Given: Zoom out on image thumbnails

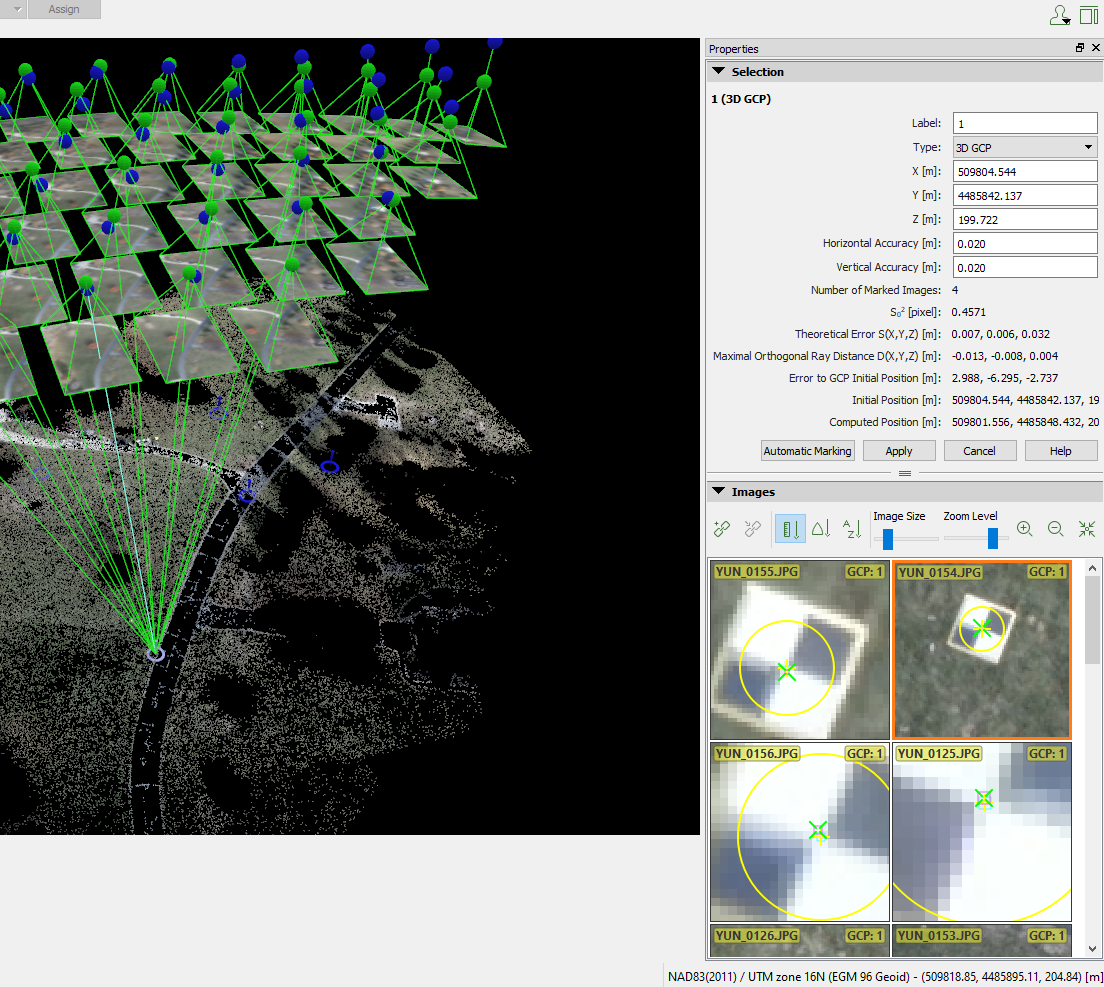Looking at the screenshot, I should [1055, 529].
